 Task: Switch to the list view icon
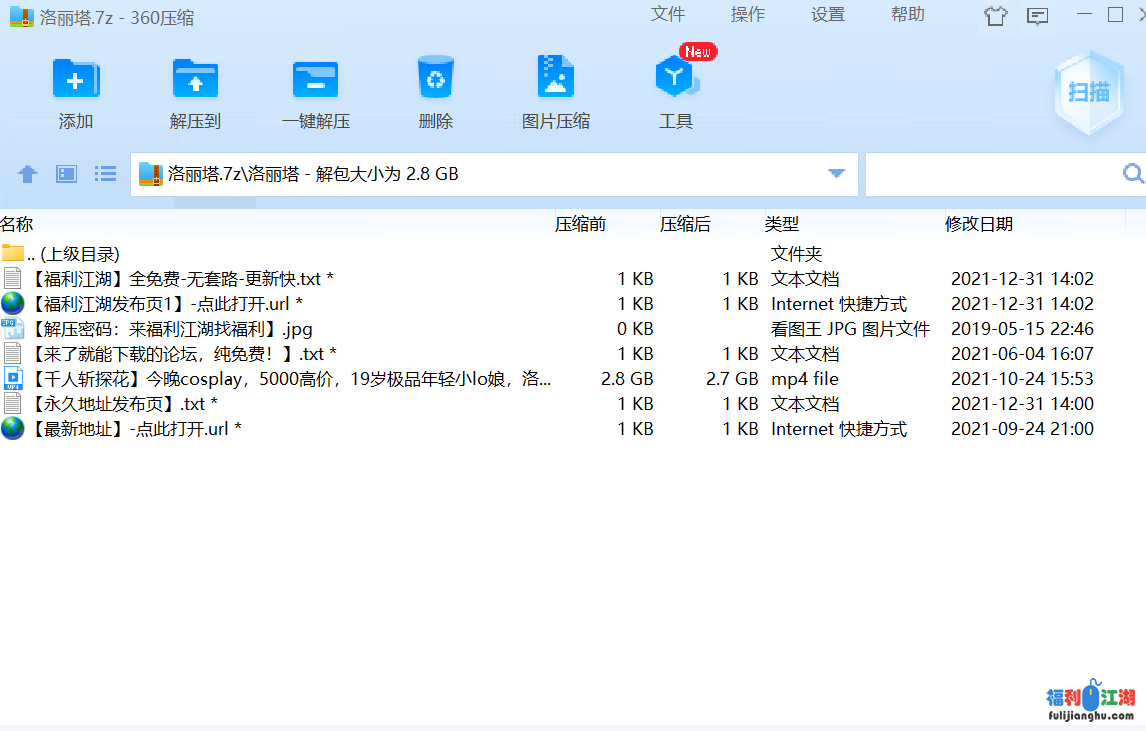105,174
